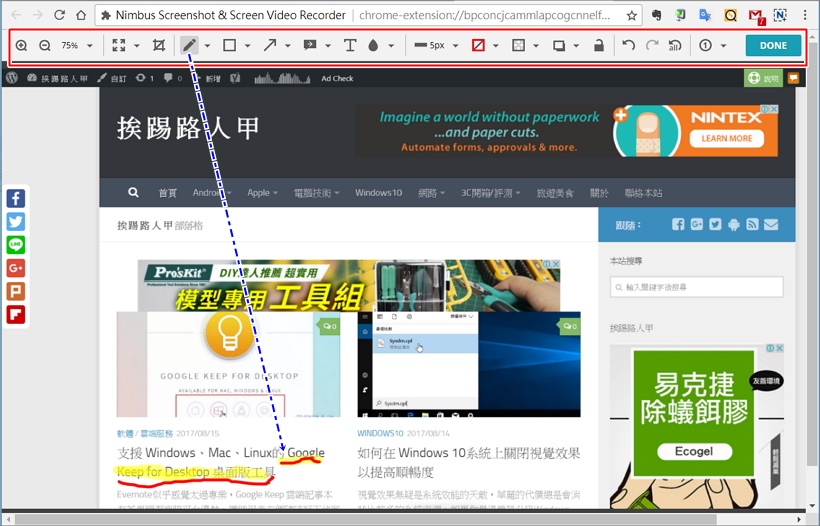This screenshot has height=526, width=820.
Task: Open the Windows10 navigation item
Action: click(x=379, y=193)
